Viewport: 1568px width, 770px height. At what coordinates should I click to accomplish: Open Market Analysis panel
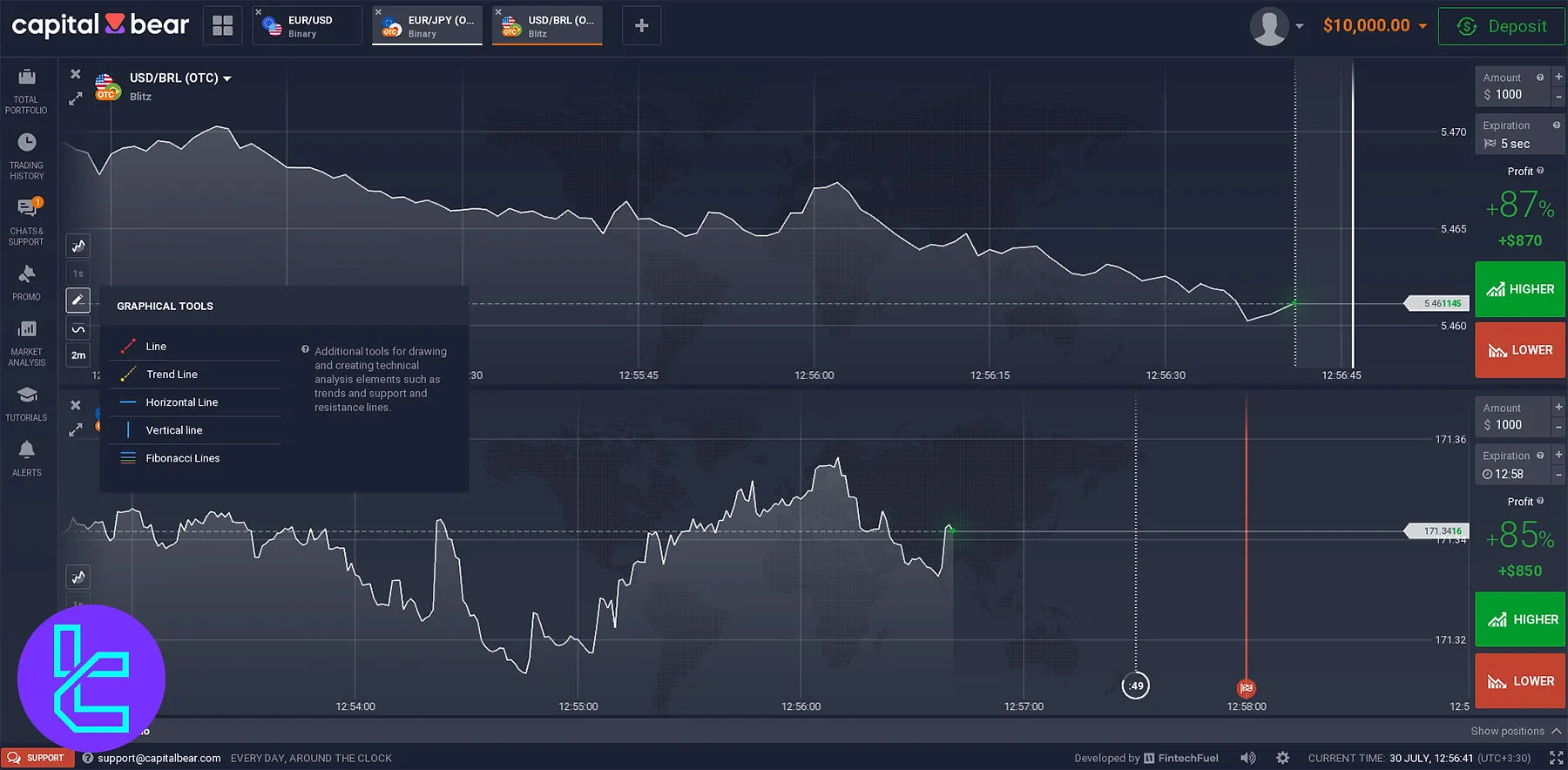click(x=26, y=343)
